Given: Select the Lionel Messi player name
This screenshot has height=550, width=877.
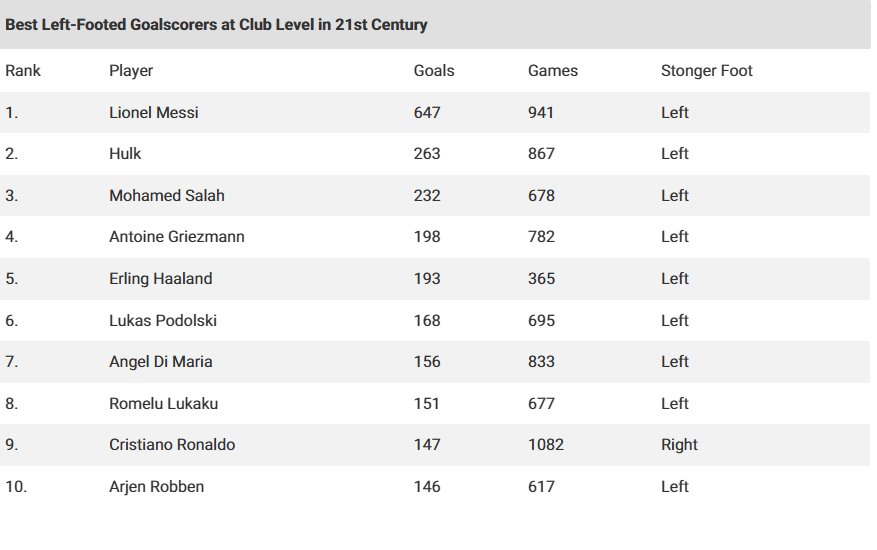Looking at the screenshot, I should coord(154,113).
